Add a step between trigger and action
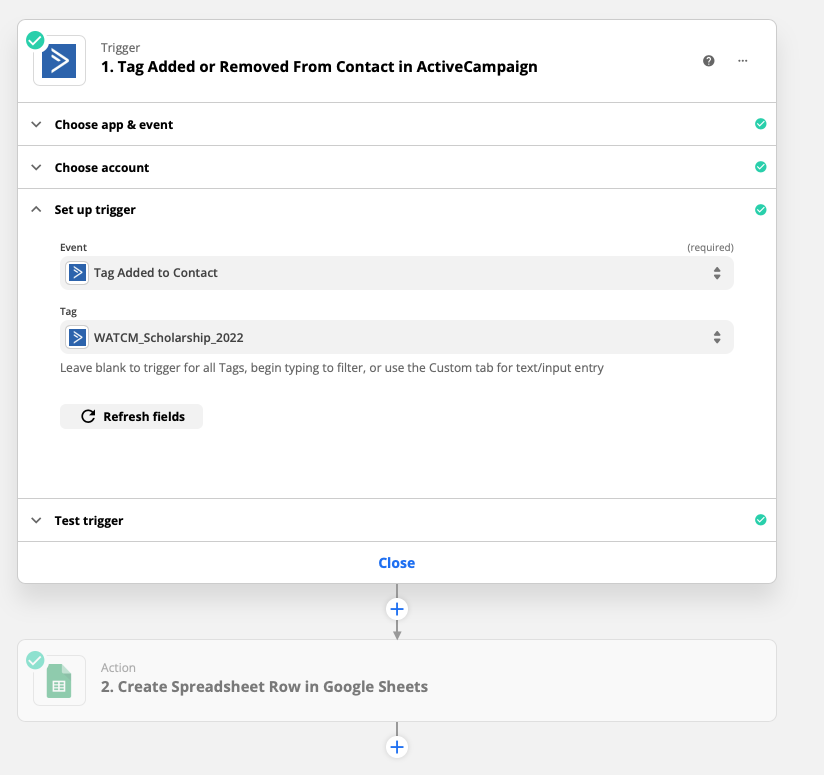Viewport: 824px width, 775px height. tap(397, 609)
